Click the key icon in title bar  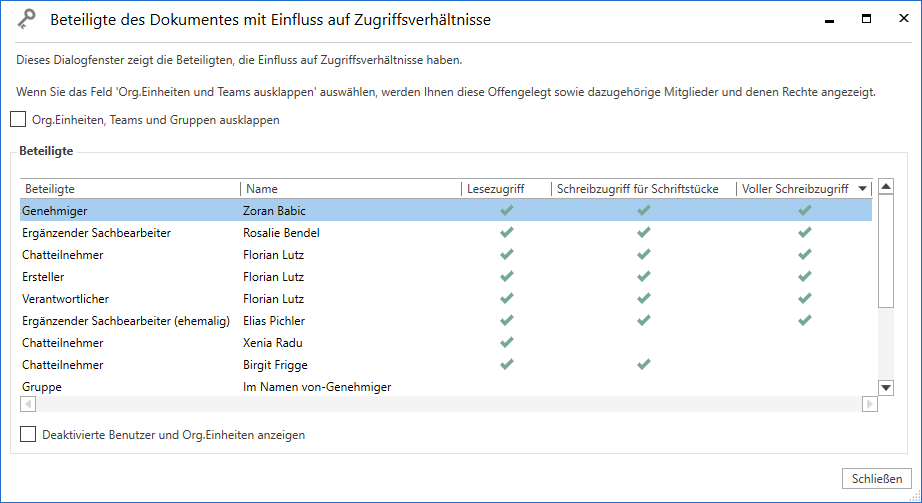(x=28, y=20)
